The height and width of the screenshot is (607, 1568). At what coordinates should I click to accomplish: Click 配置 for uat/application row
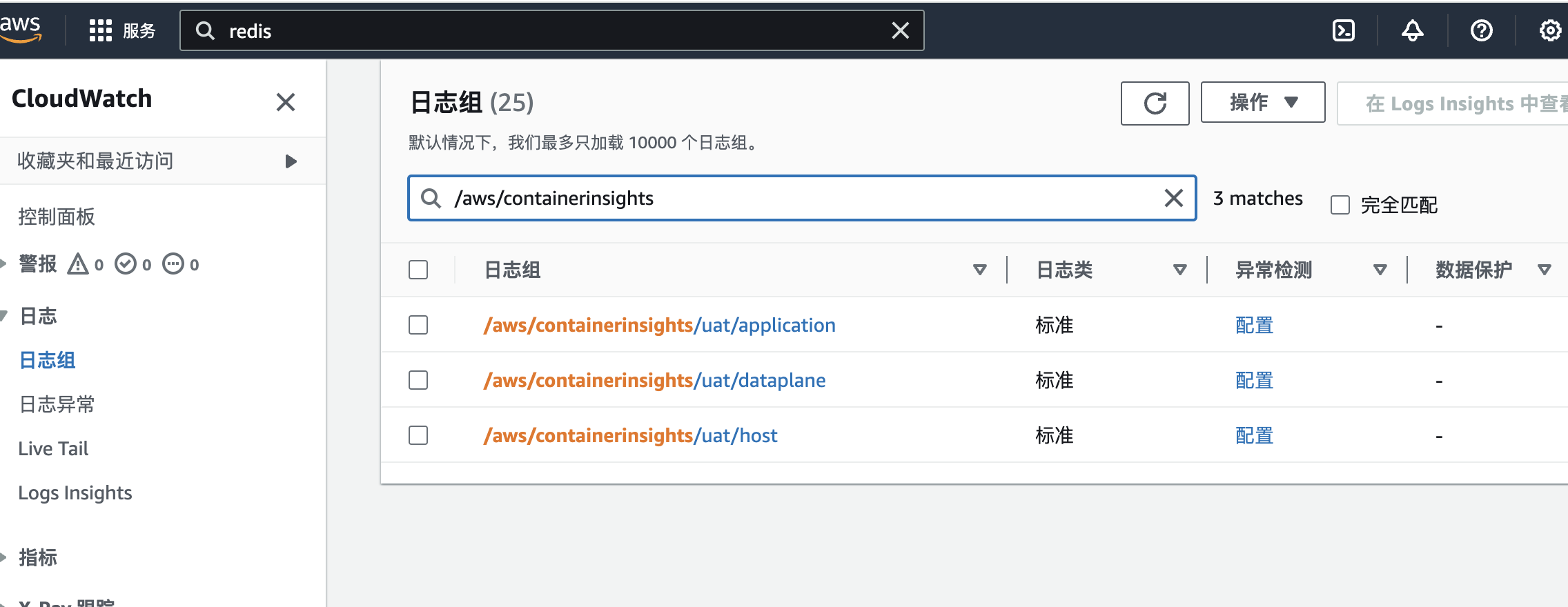pyautogui.click(x=1254, y=325)
